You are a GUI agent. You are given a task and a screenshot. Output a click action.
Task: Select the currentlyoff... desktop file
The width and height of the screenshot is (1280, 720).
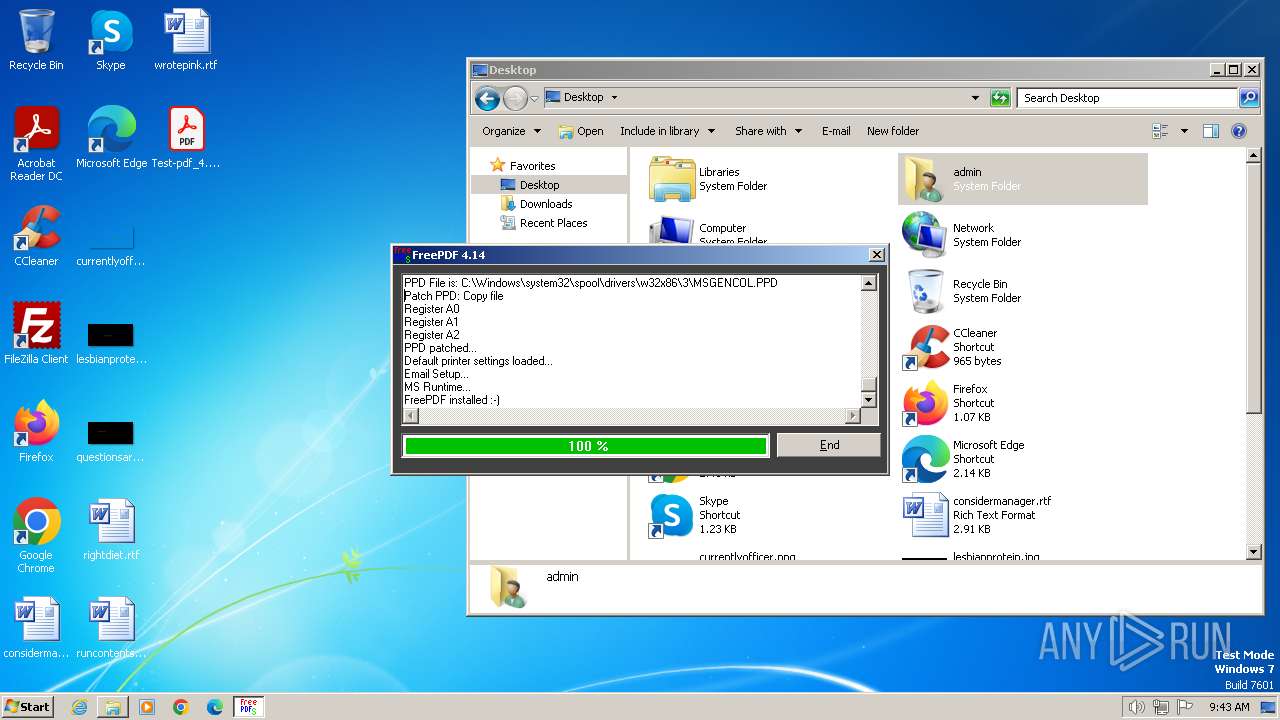[111, 243]
